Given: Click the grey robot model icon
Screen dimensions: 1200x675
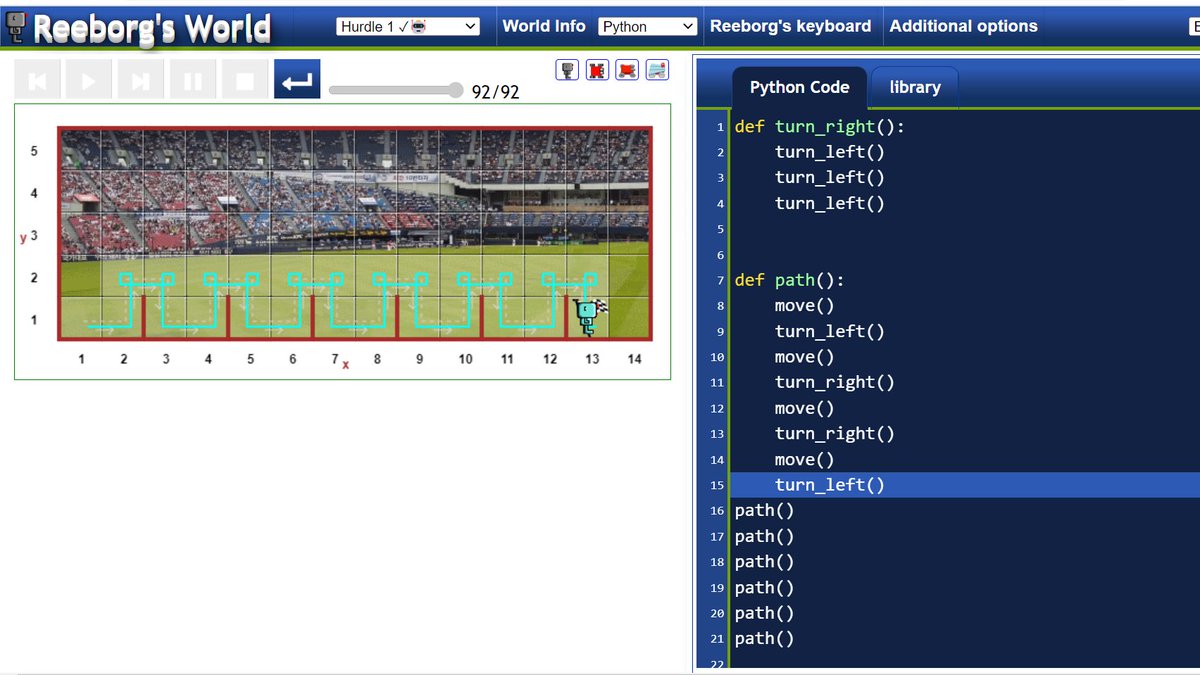Looking at the screenshot, I should (x=568, y=70).
